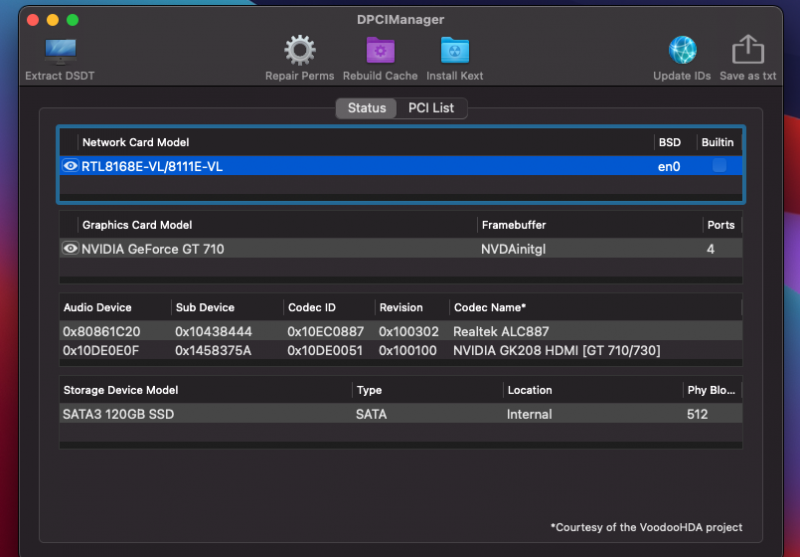
Task: Click the Codec ID column header
Action: (310, 307)
